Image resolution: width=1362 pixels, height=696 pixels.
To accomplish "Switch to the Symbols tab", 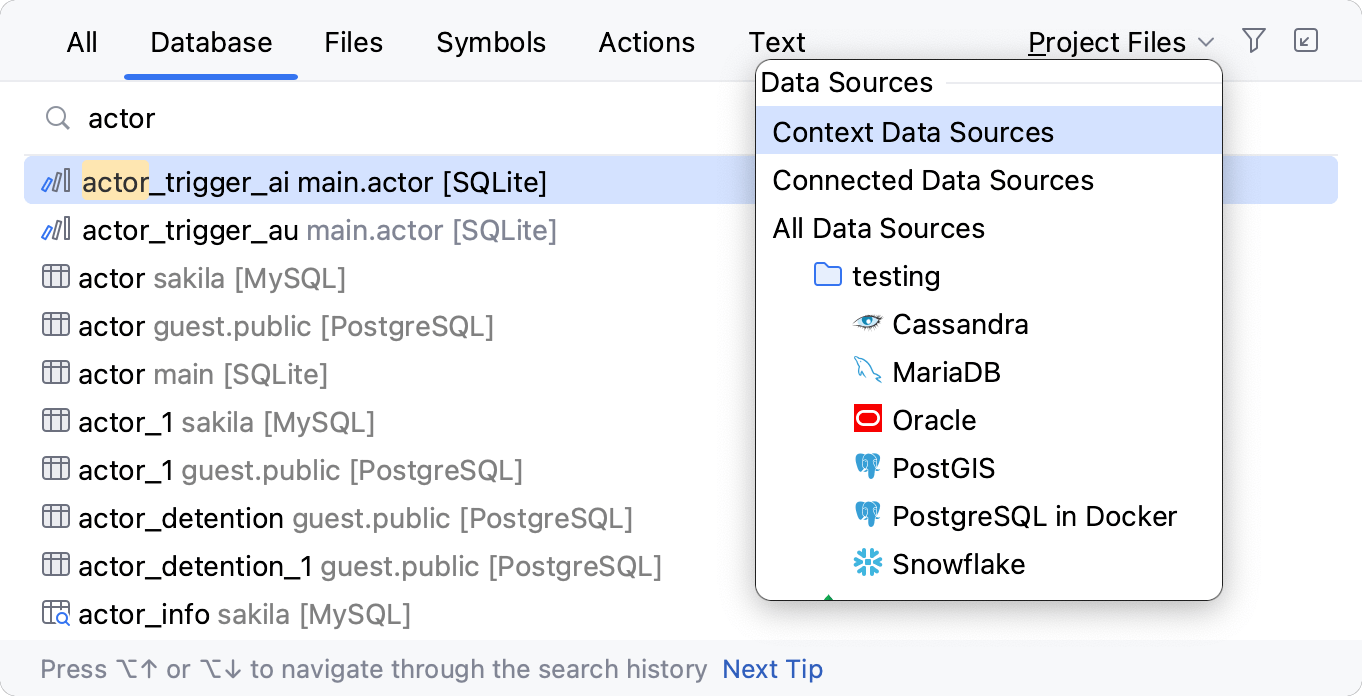I will (490, 42).
